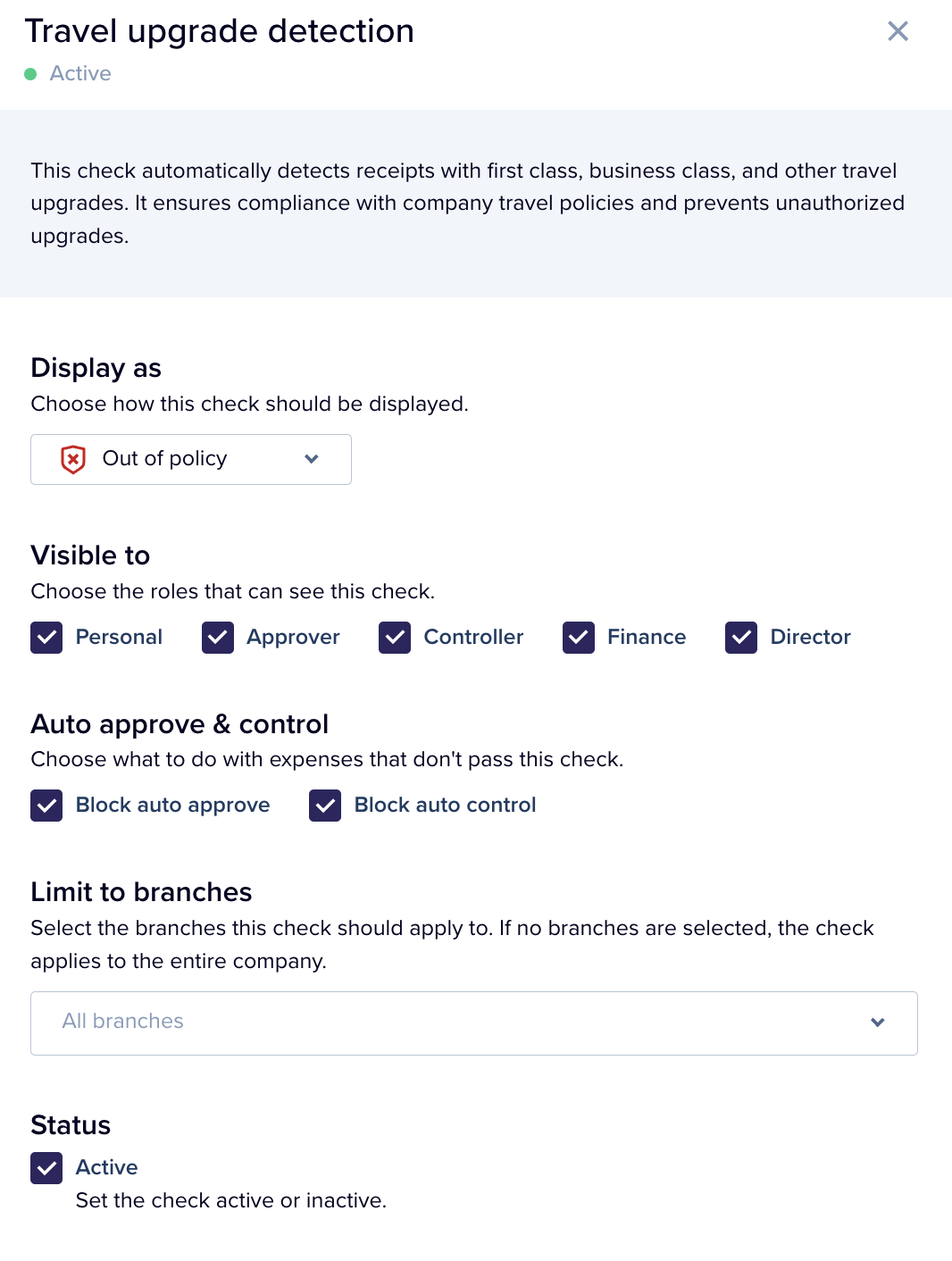Viewport: 952px width, 1261px height.
Task: Click the Block auto approve label
Action: point(172,806)
